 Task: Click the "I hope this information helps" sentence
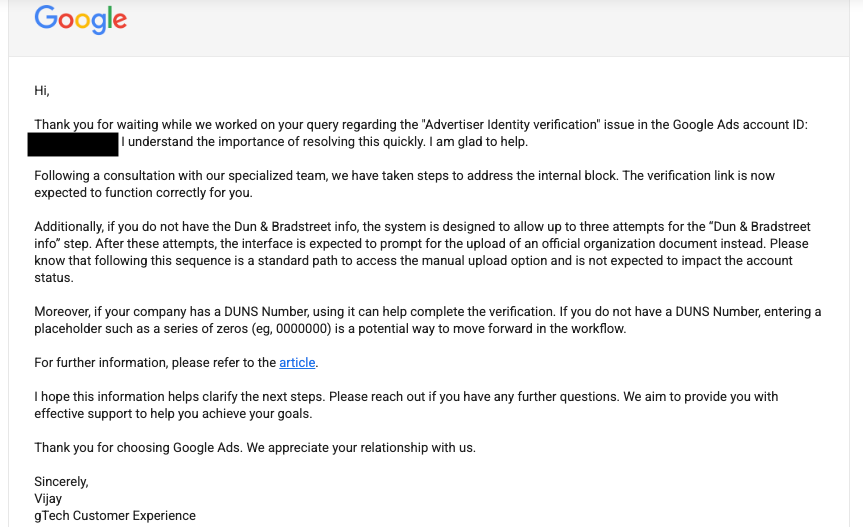(x=130, y=397)
